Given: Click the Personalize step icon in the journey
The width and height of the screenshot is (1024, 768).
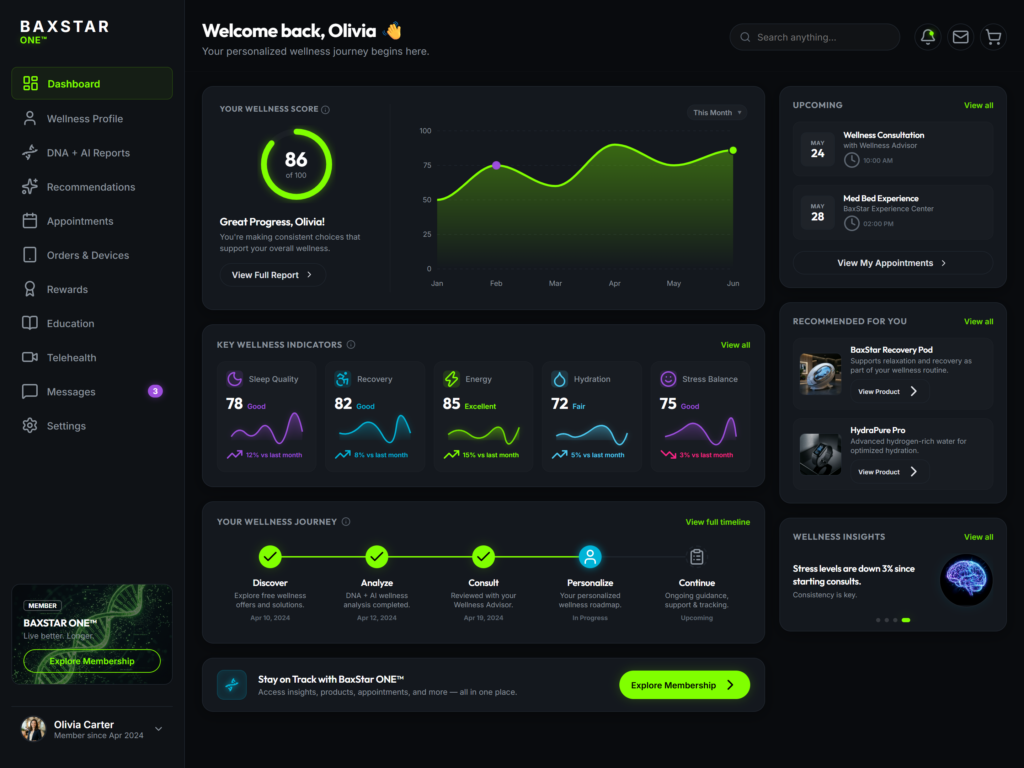Looking at the screenshot, I should 590,557.
